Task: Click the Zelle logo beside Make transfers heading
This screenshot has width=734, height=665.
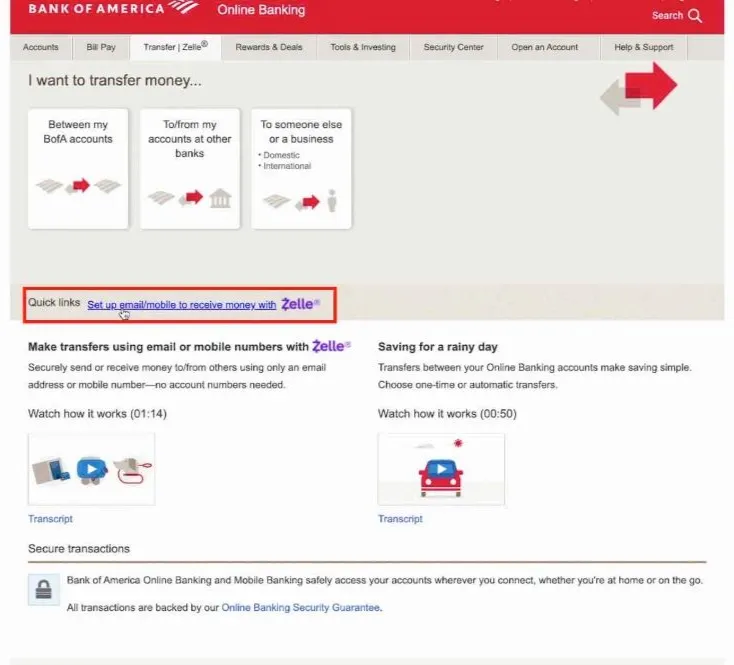Action: 331,346
